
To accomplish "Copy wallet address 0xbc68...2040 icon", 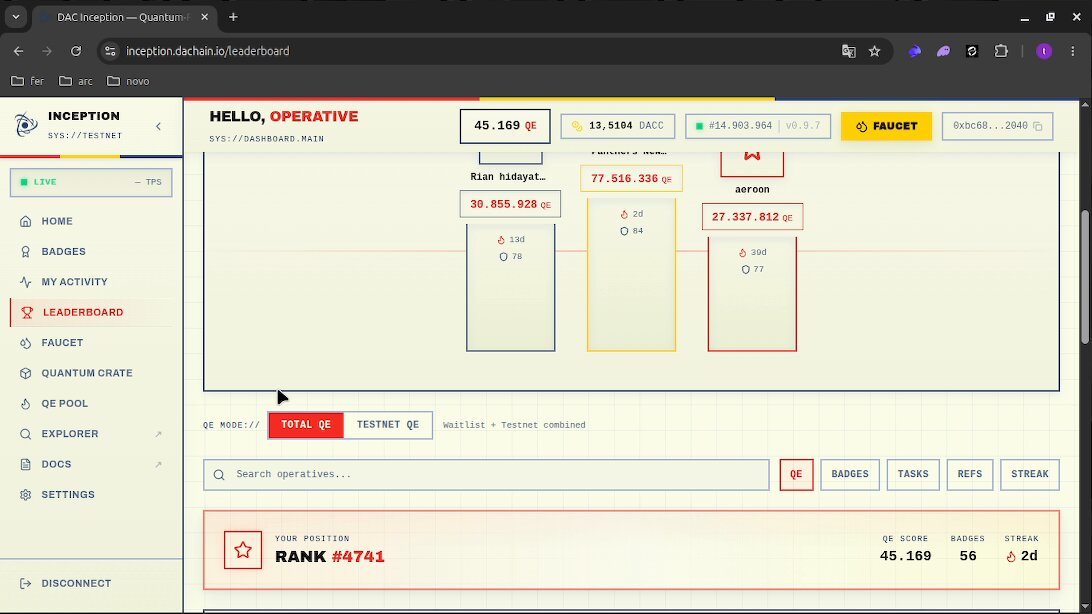I will [1038, 126].
